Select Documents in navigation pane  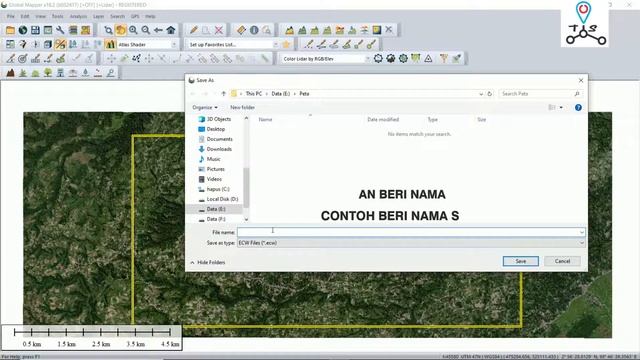pos(219,139)
